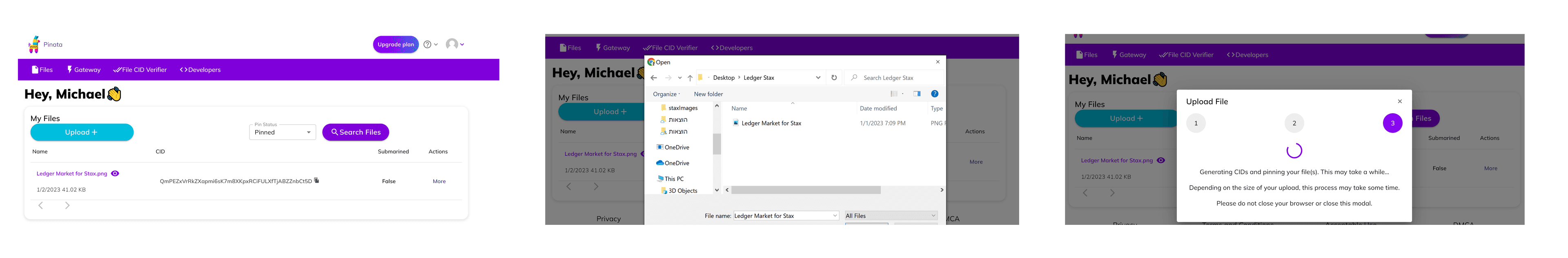Click the Developers tab behind the Upload File modal
Viewport: 1568px width, 258px height.
[1247, 55]
